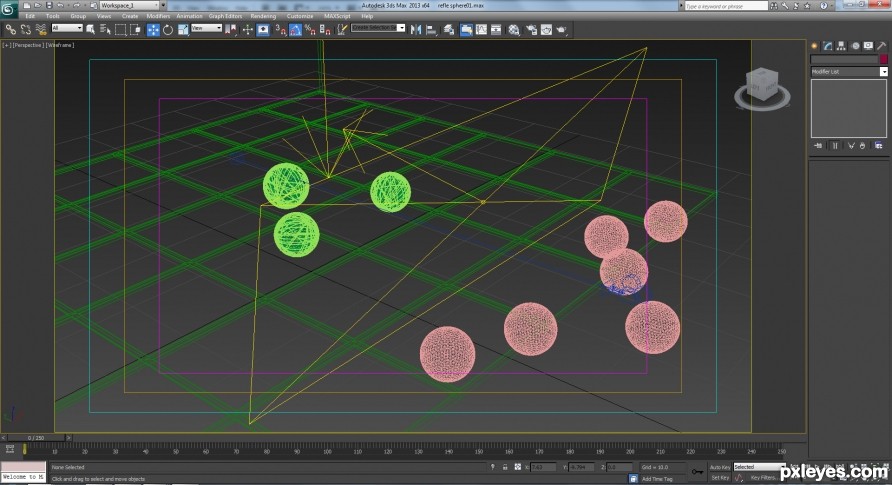
Task: Open the Create Selection Set dropdown
Action: (x=378, y=28)
